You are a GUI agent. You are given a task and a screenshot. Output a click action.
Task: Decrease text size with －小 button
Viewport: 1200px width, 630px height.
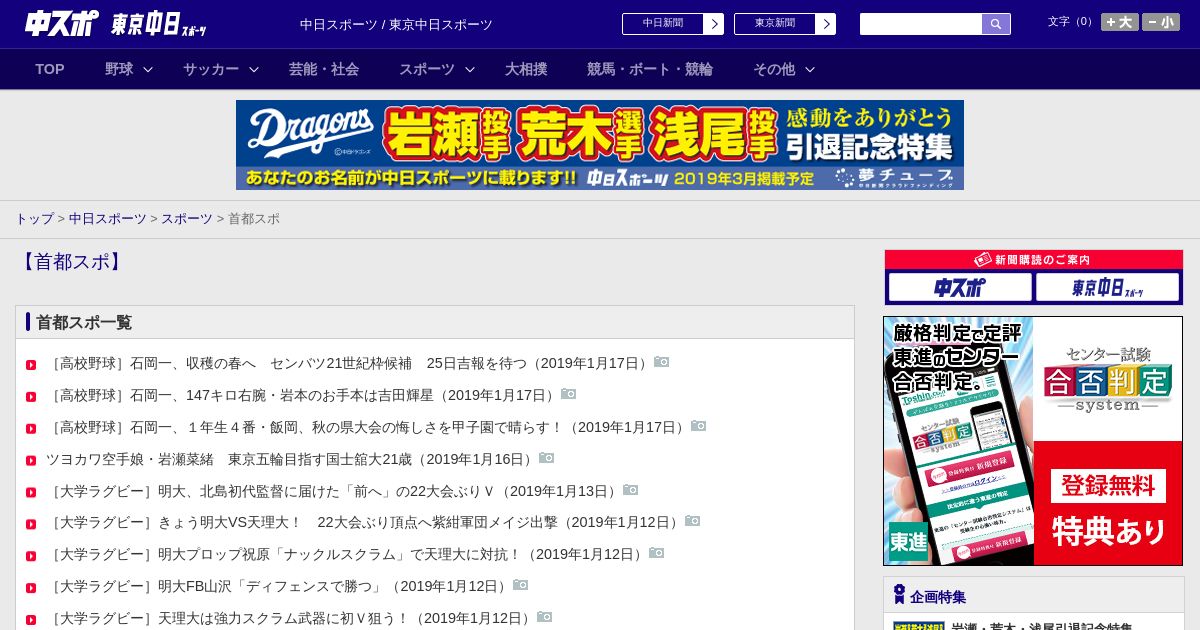pos(1161,22)
